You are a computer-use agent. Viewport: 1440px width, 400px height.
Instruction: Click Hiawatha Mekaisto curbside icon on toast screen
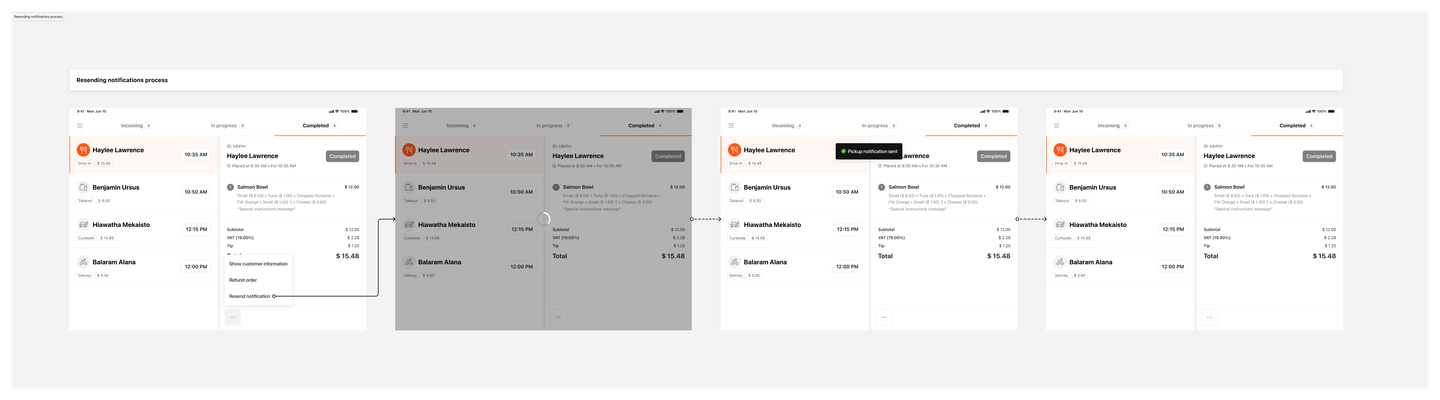(734, 225)
